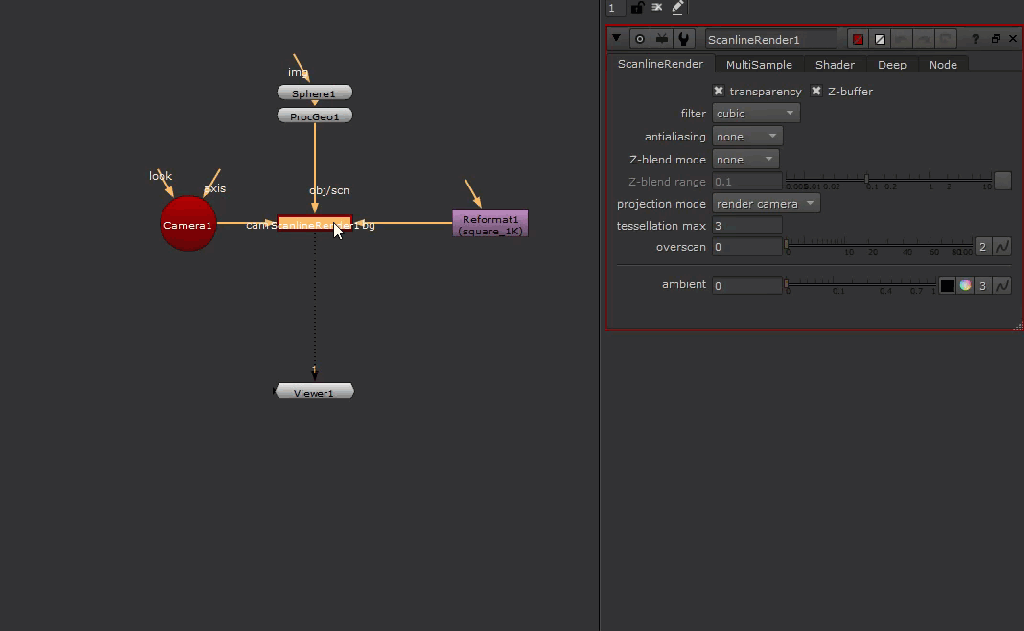The width and height of the screenshot is (1024, 631).
Task: Open the help question mark icon
Action: [975, 39]
